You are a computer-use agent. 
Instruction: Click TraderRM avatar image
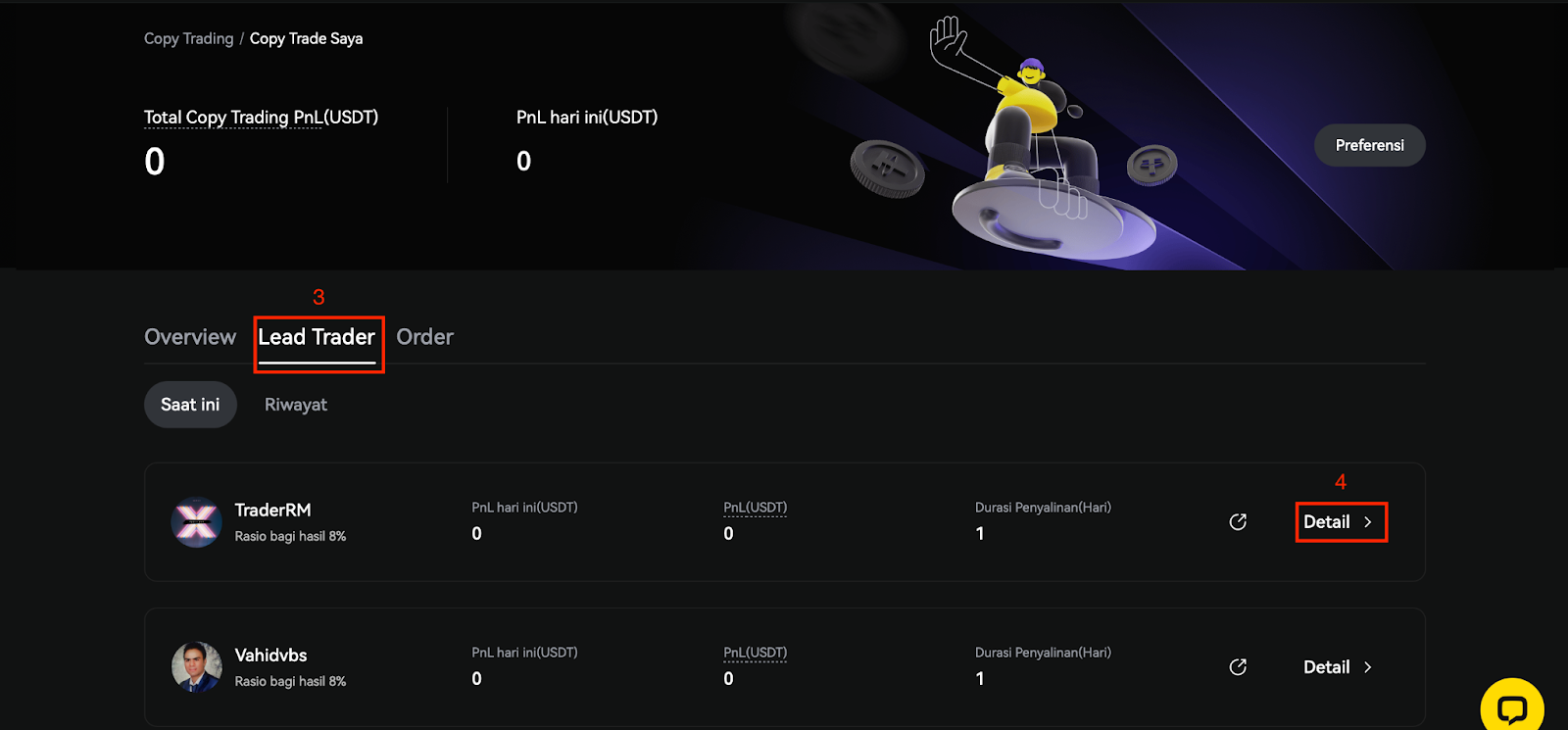pos(196,522)
